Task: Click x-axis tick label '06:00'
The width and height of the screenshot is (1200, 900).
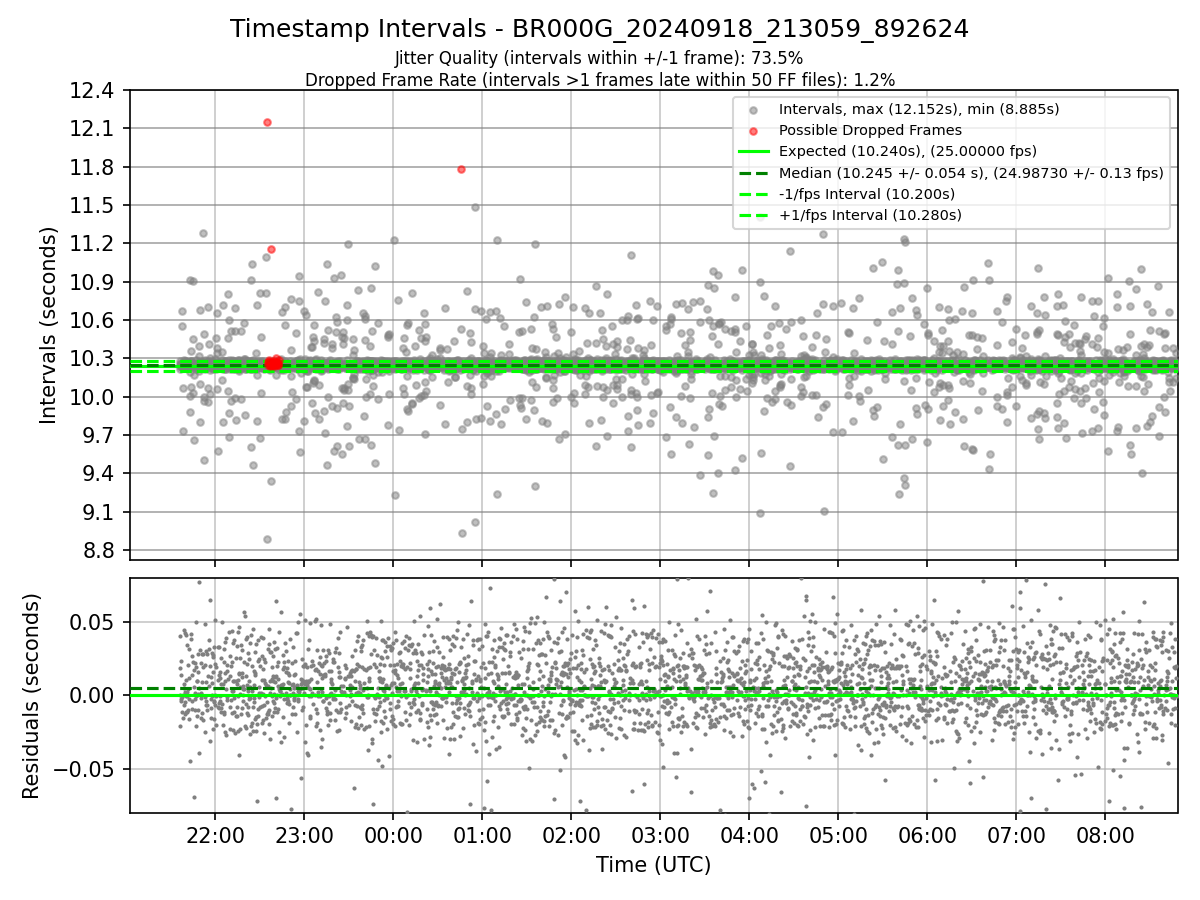Action: coord(927,835)
